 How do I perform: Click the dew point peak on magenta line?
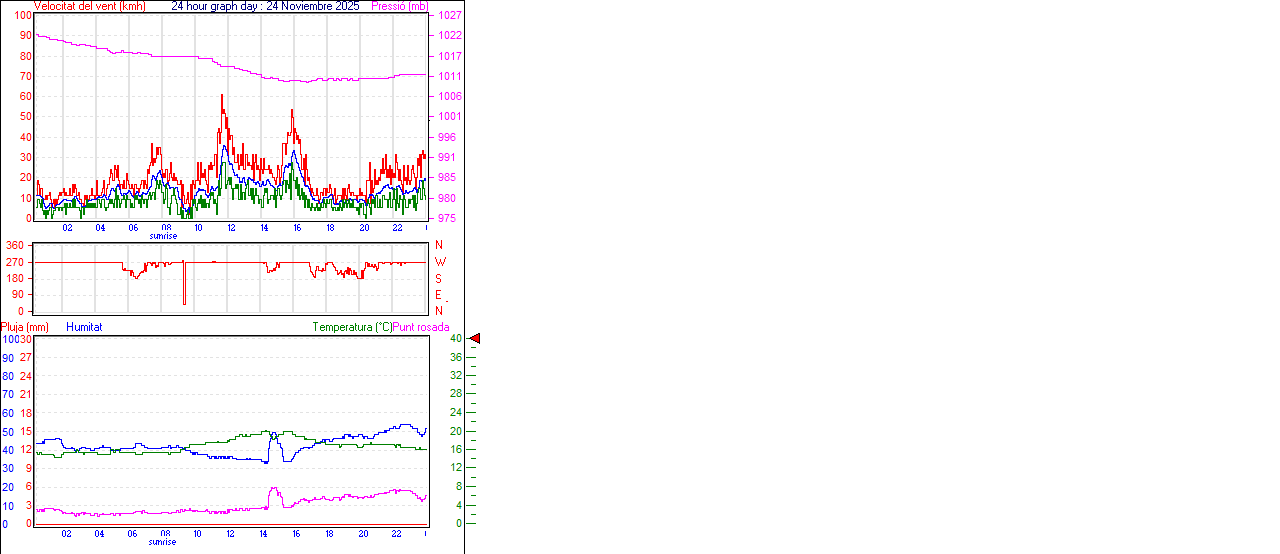coord(274,489)
